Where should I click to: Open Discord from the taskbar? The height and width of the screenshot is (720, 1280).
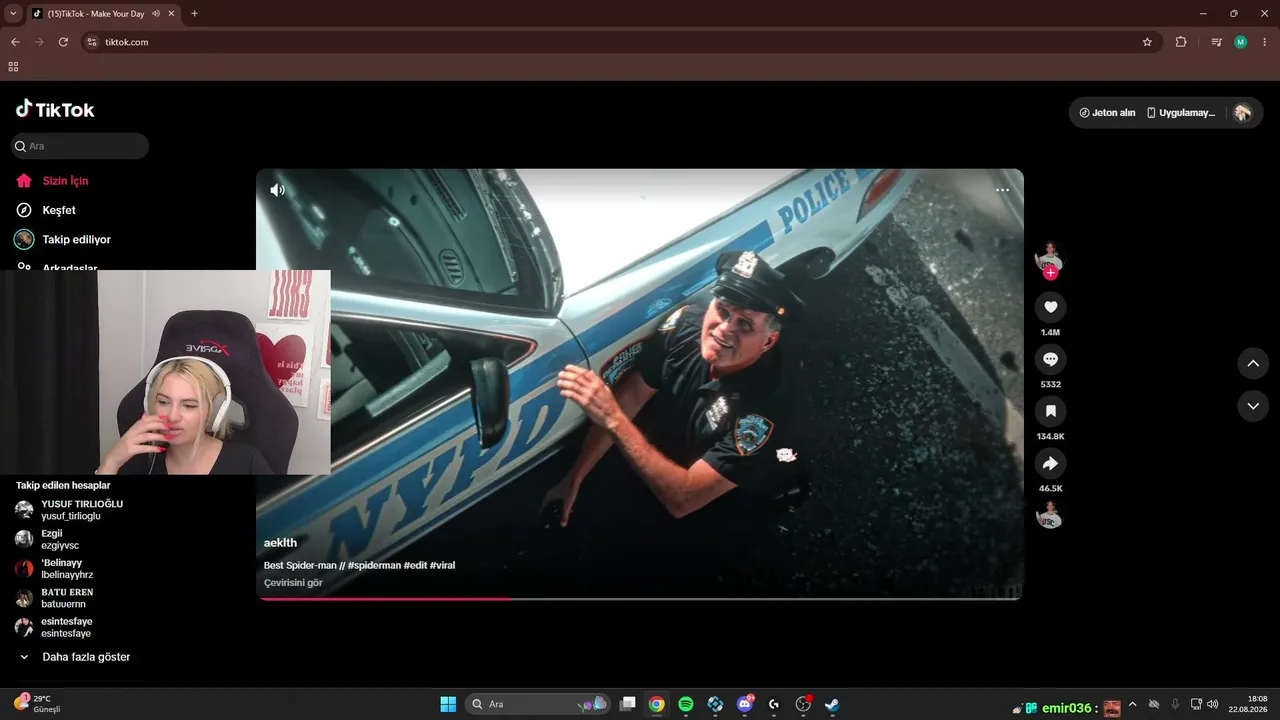pyautogui.click(x=744, y=704)
